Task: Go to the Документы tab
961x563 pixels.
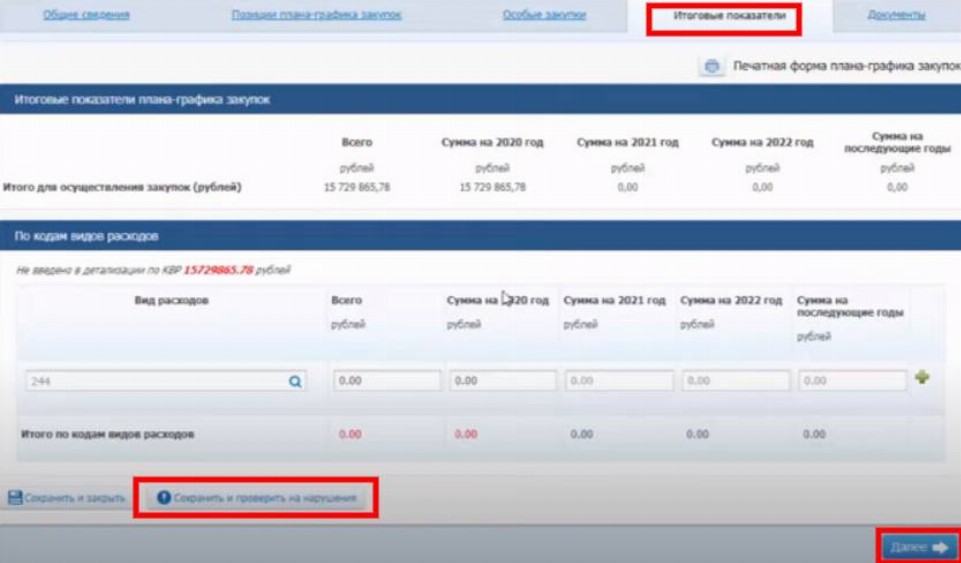Action: (896, 15)
